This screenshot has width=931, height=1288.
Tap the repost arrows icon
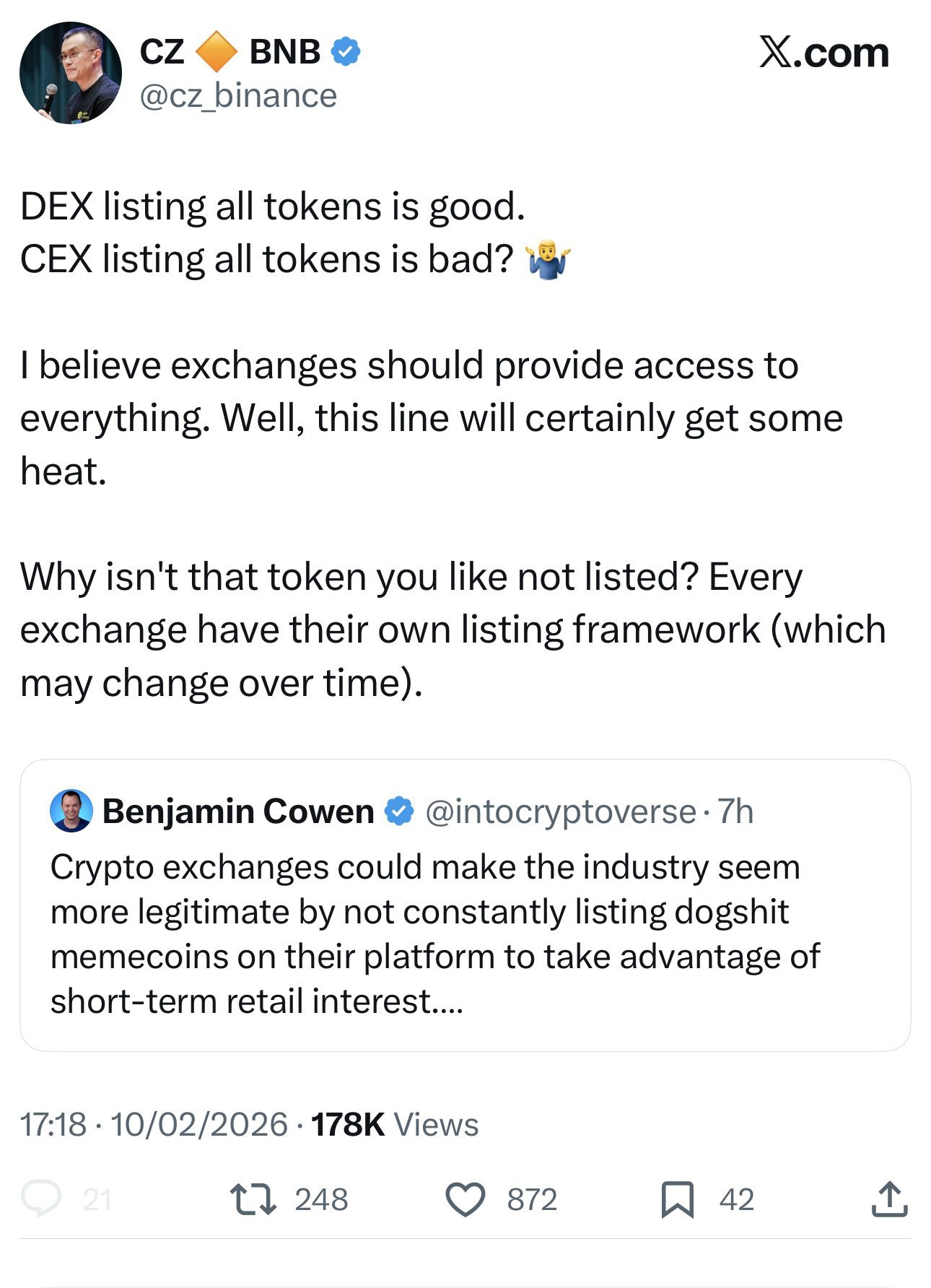pyautogui.click(x=253, y=1199)
